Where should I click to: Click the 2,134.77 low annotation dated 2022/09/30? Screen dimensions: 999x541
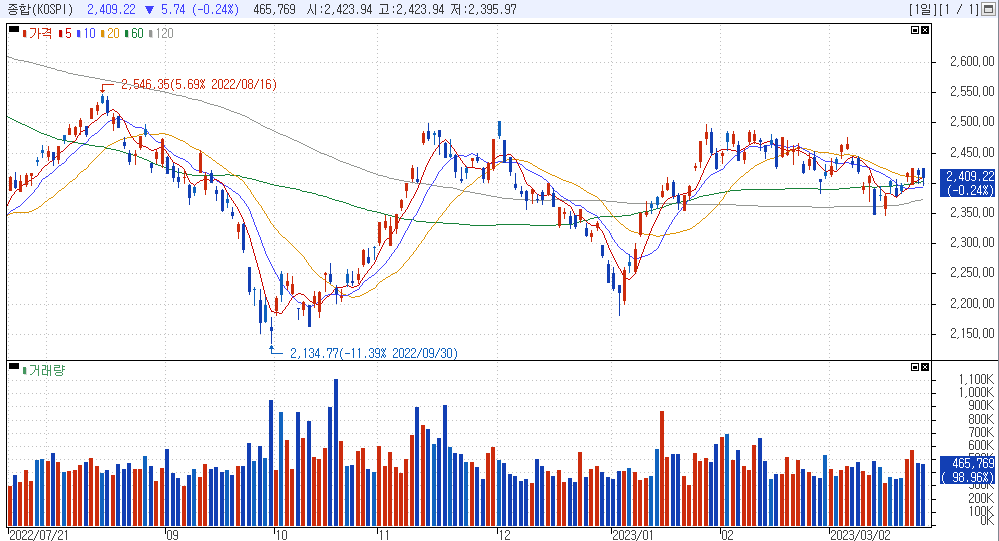[374, 353]
